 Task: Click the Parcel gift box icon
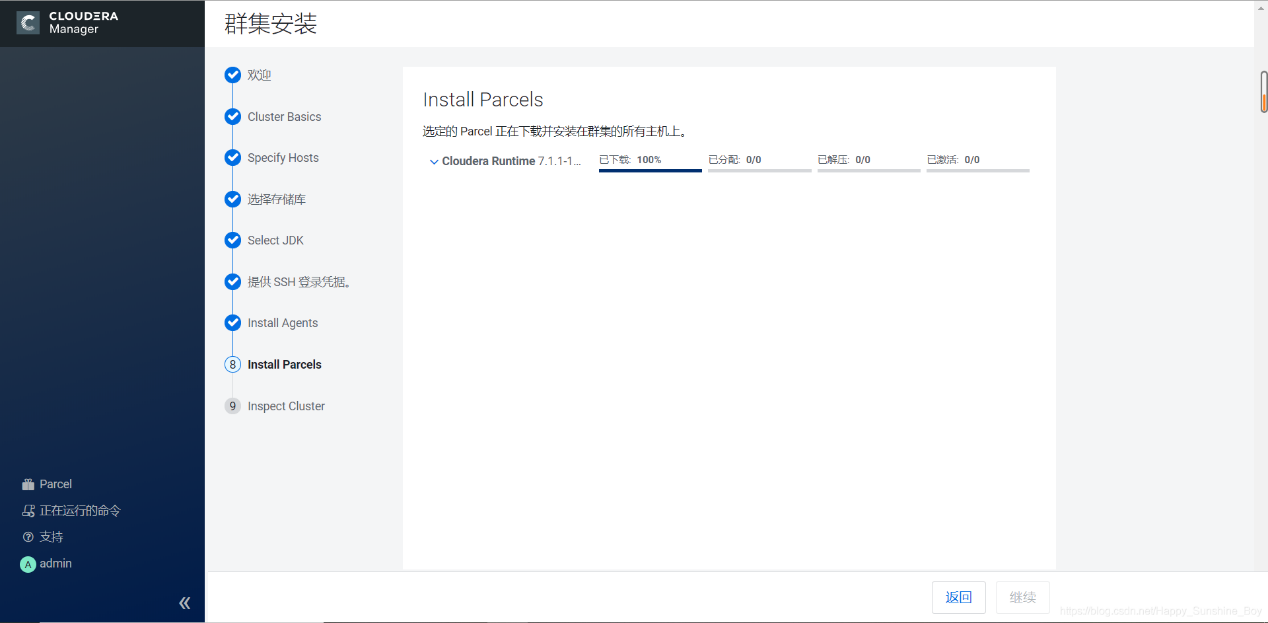(x=28, y=485)
